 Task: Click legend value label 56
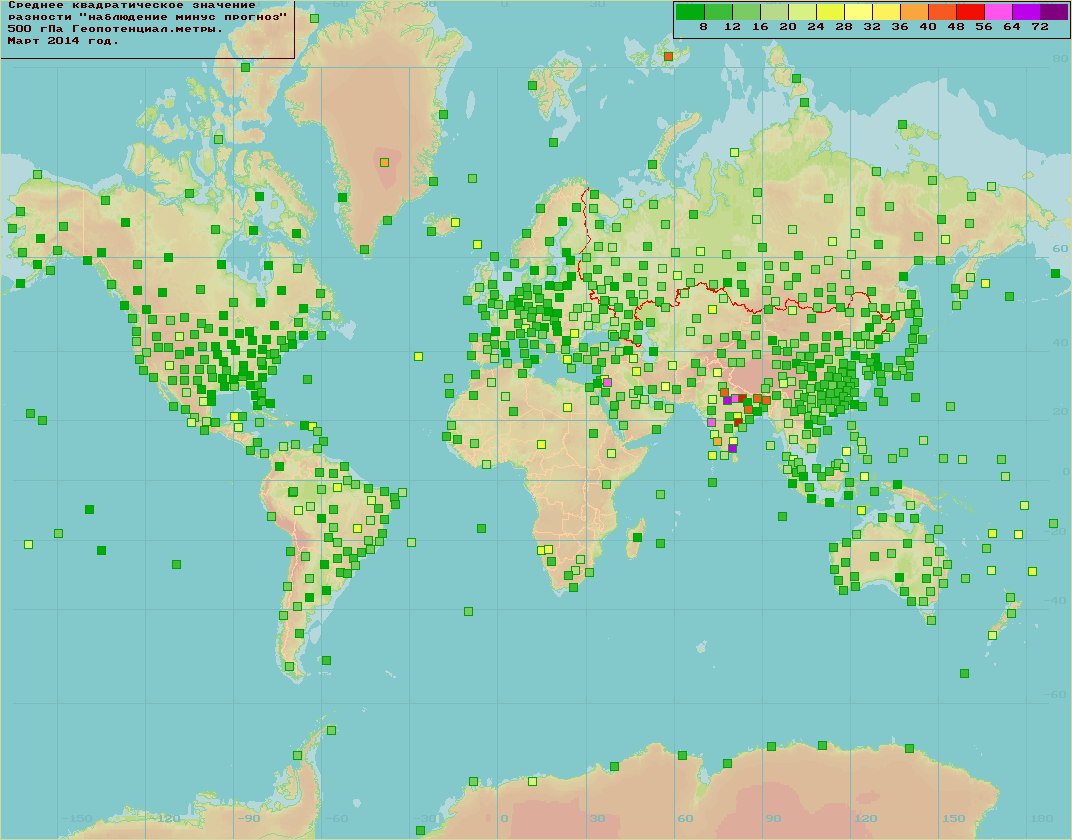click(x=984, y=27)
